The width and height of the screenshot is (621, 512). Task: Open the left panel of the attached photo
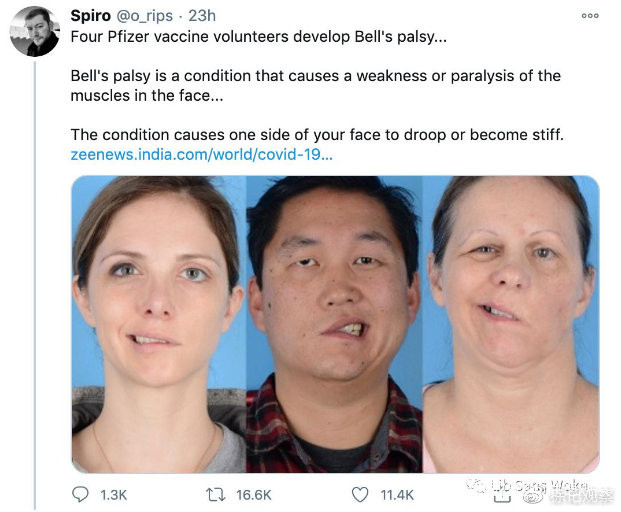point(159,324)
